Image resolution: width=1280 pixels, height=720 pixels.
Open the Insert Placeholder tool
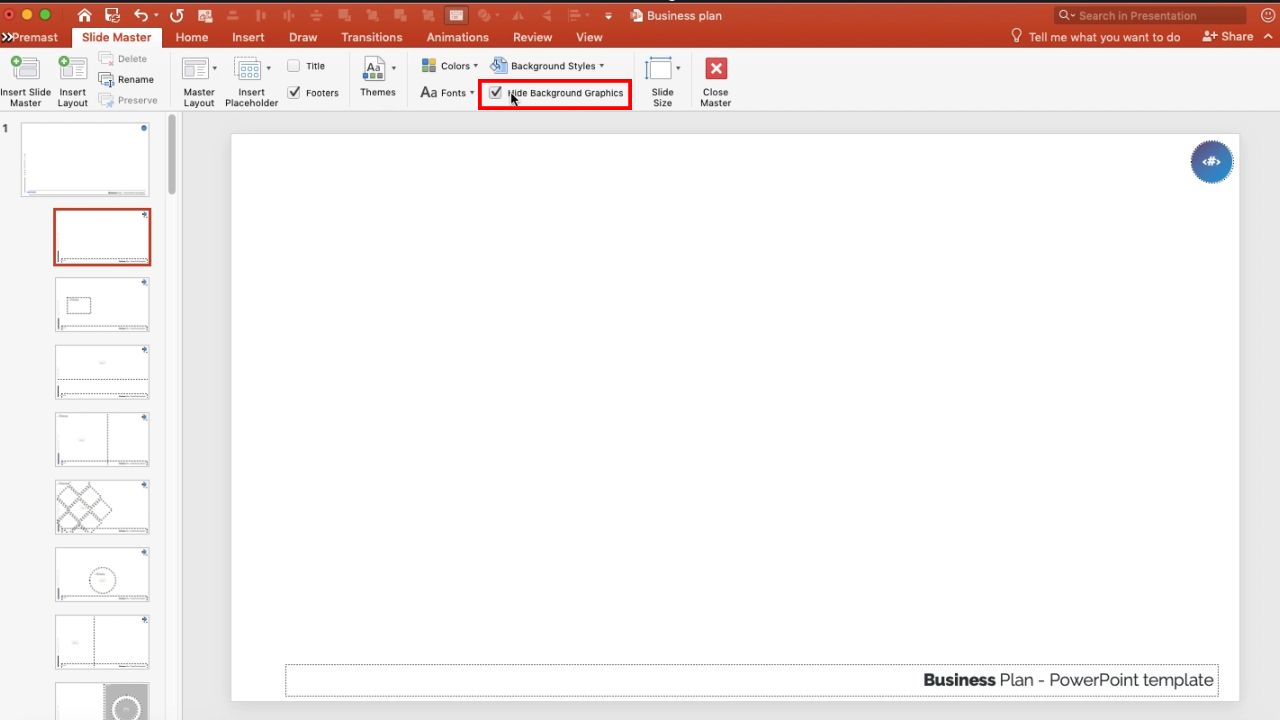tap(251, 80)
